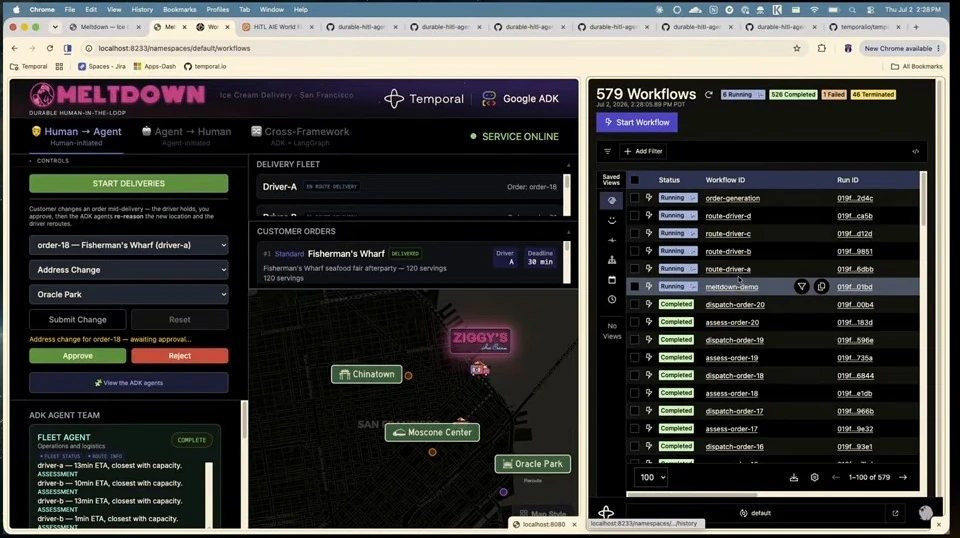Click the filter lines icon beside Add Filter

[x=607, y=151]
